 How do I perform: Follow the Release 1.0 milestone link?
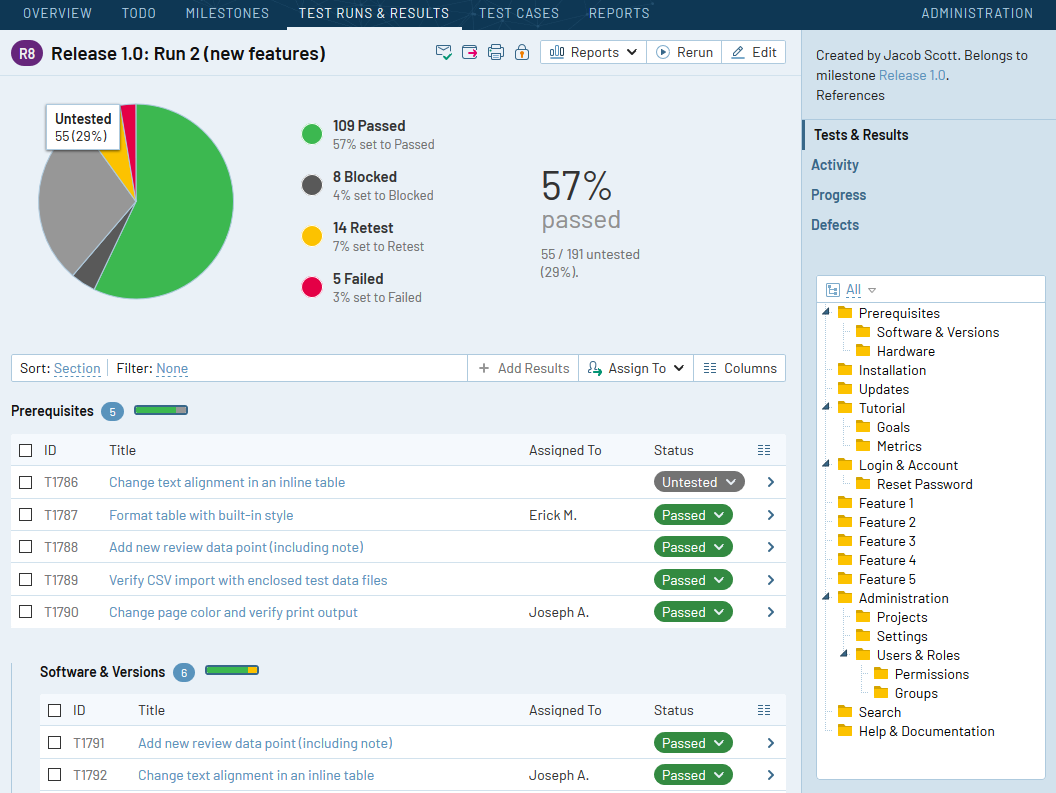tap(912, 75)
